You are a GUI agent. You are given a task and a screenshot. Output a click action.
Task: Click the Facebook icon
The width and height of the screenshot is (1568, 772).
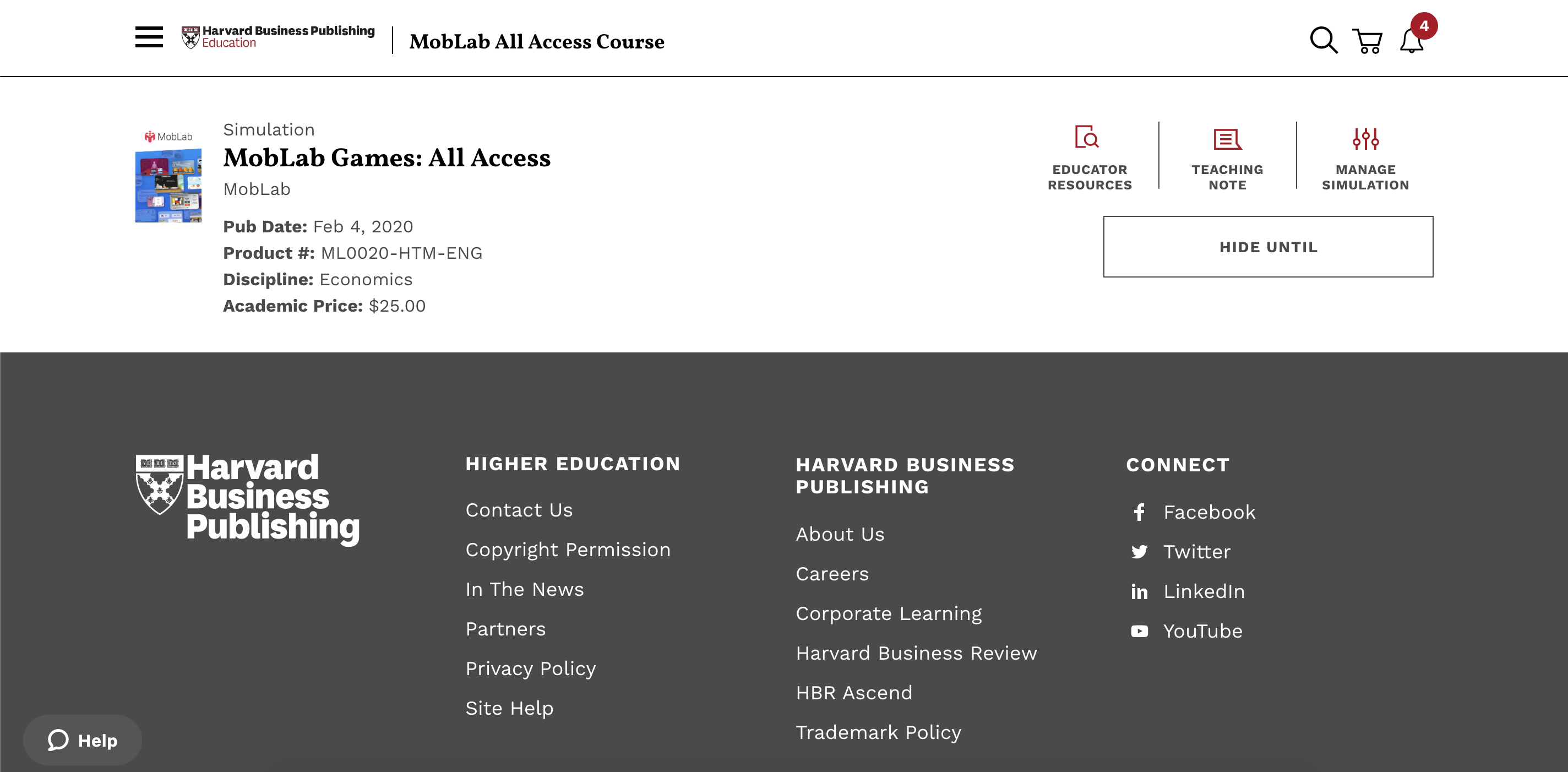click(1139, 512)
